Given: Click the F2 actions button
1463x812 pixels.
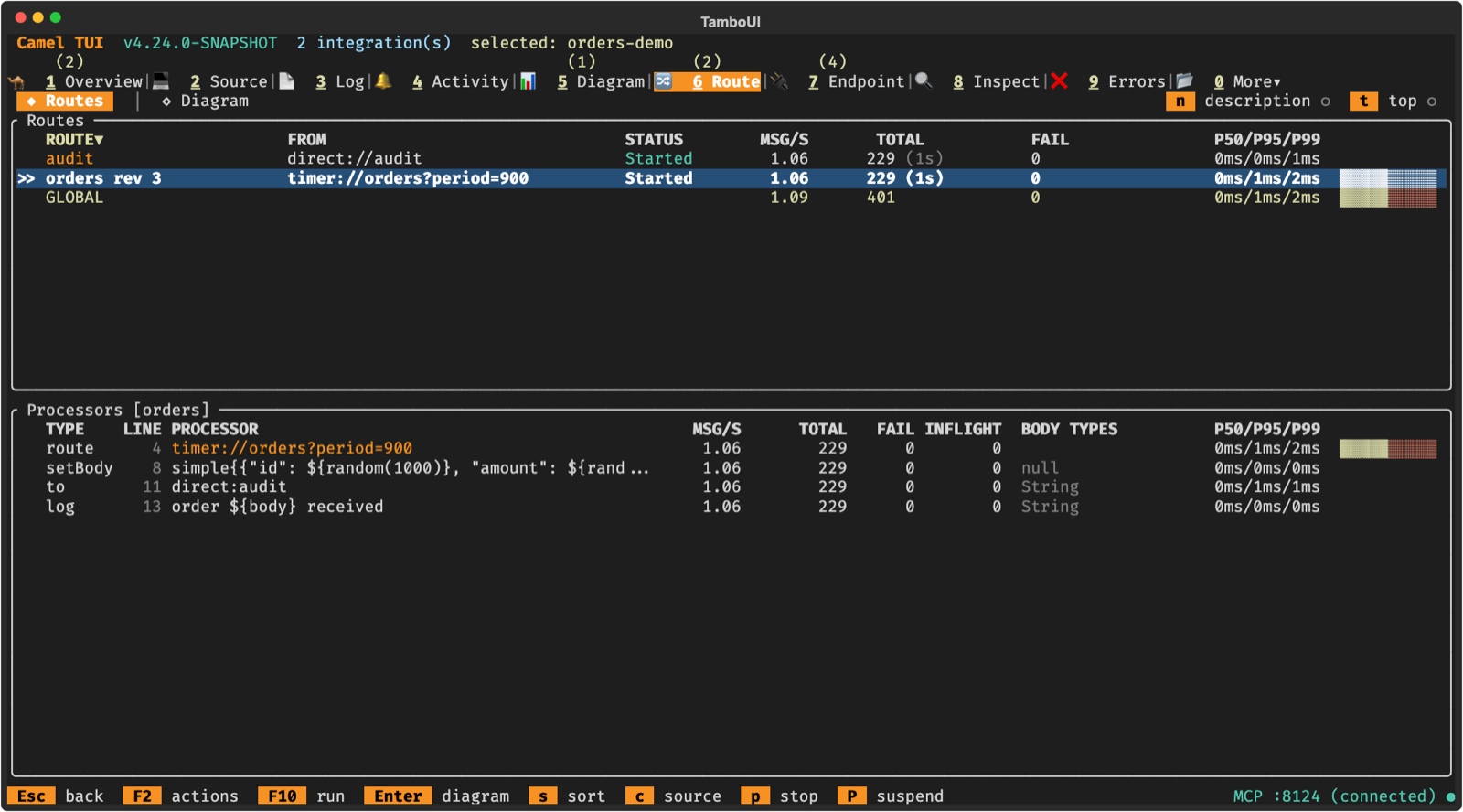Looking at the screenshot, I should [181, 796].
